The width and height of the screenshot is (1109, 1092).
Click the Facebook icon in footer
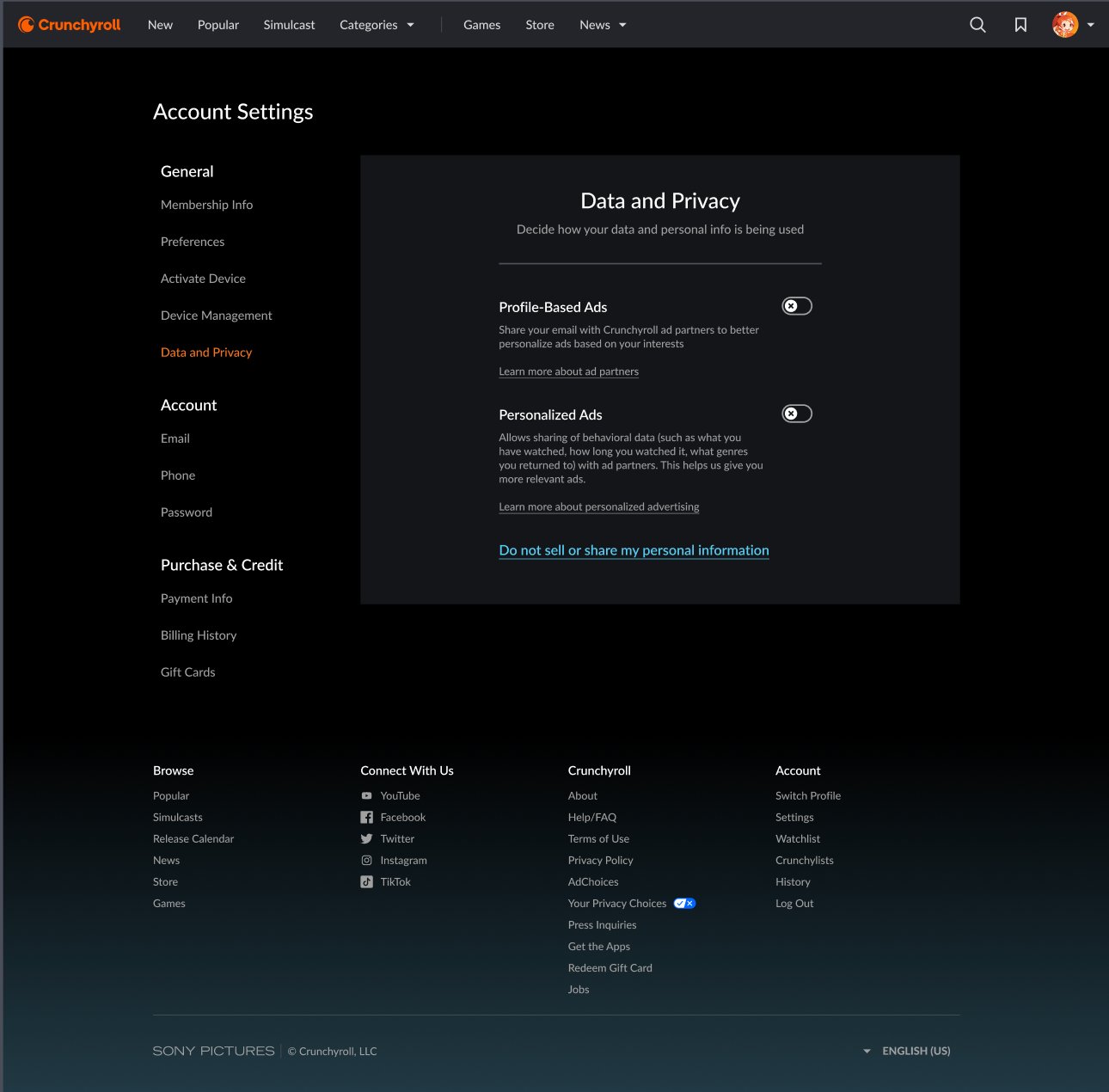367,818
